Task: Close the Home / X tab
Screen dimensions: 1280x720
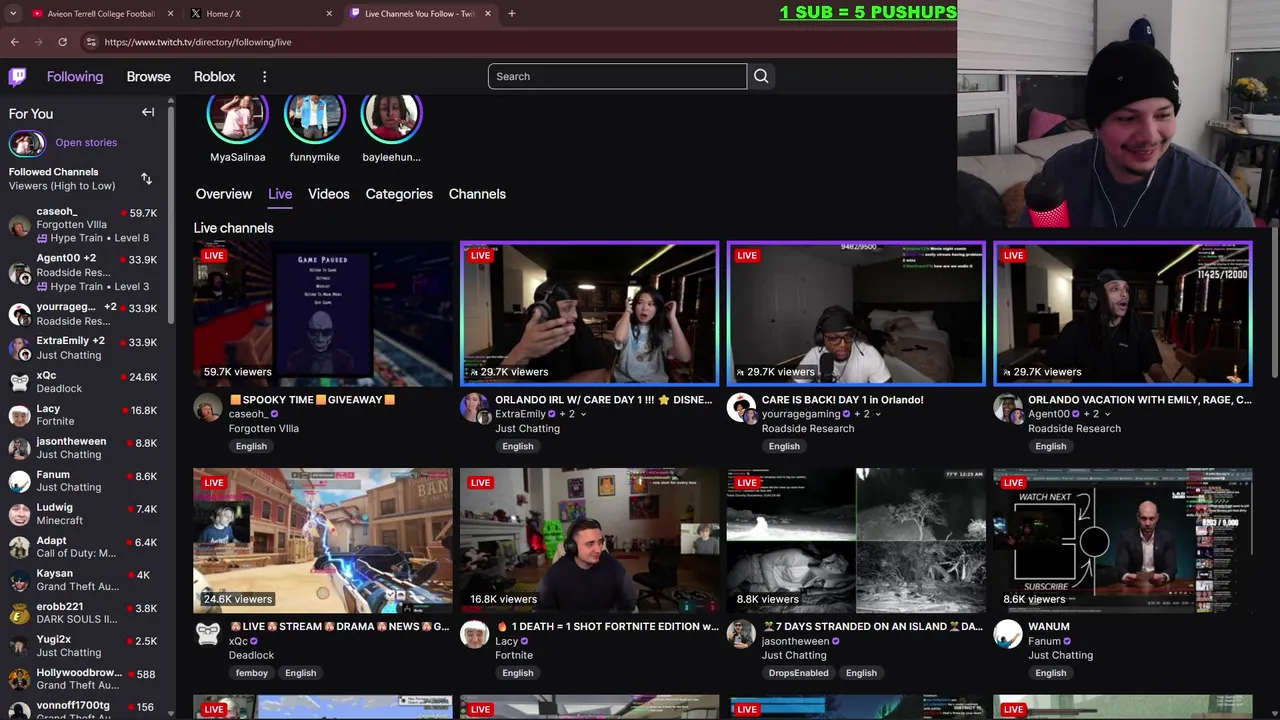Action: pos(329,14)
